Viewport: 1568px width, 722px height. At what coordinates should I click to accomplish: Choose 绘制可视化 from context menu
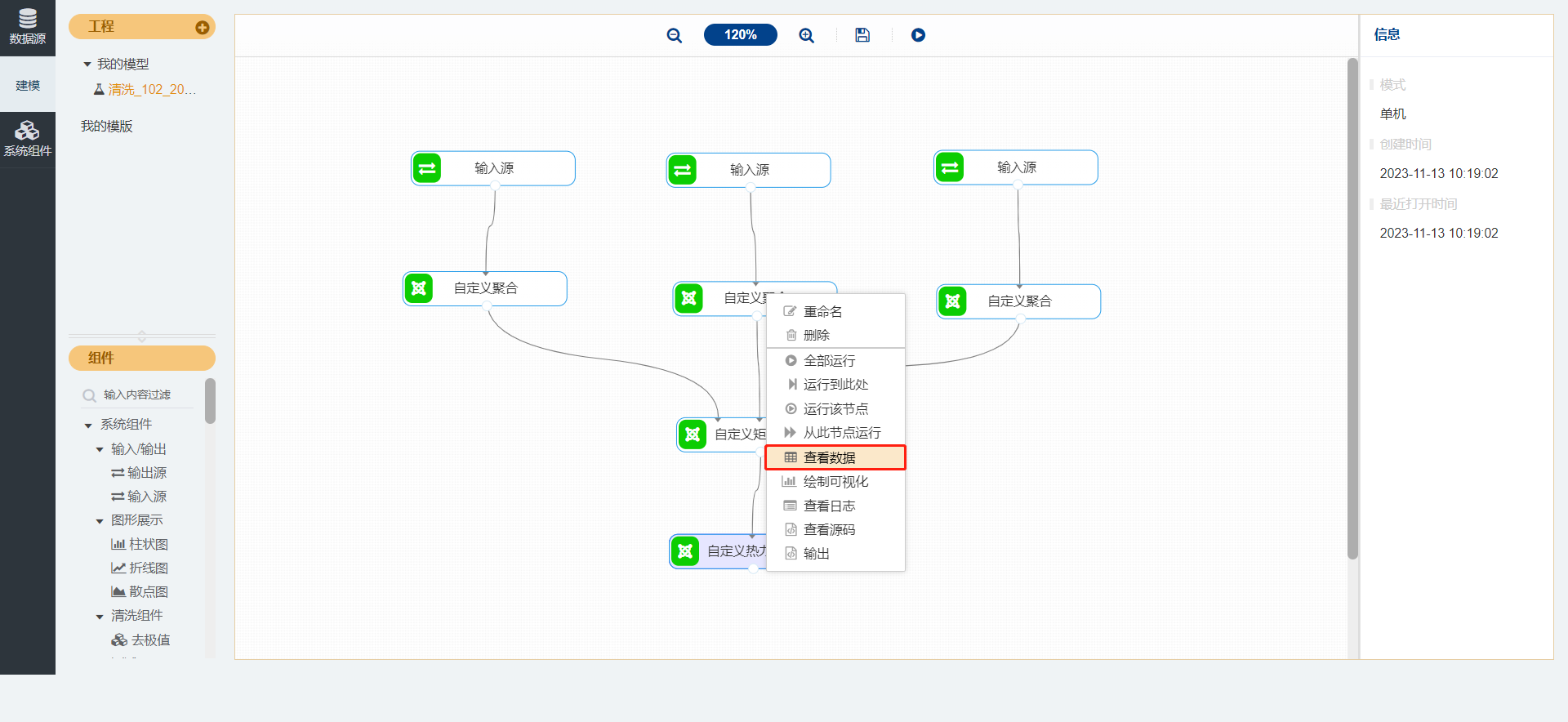(835, 482)
